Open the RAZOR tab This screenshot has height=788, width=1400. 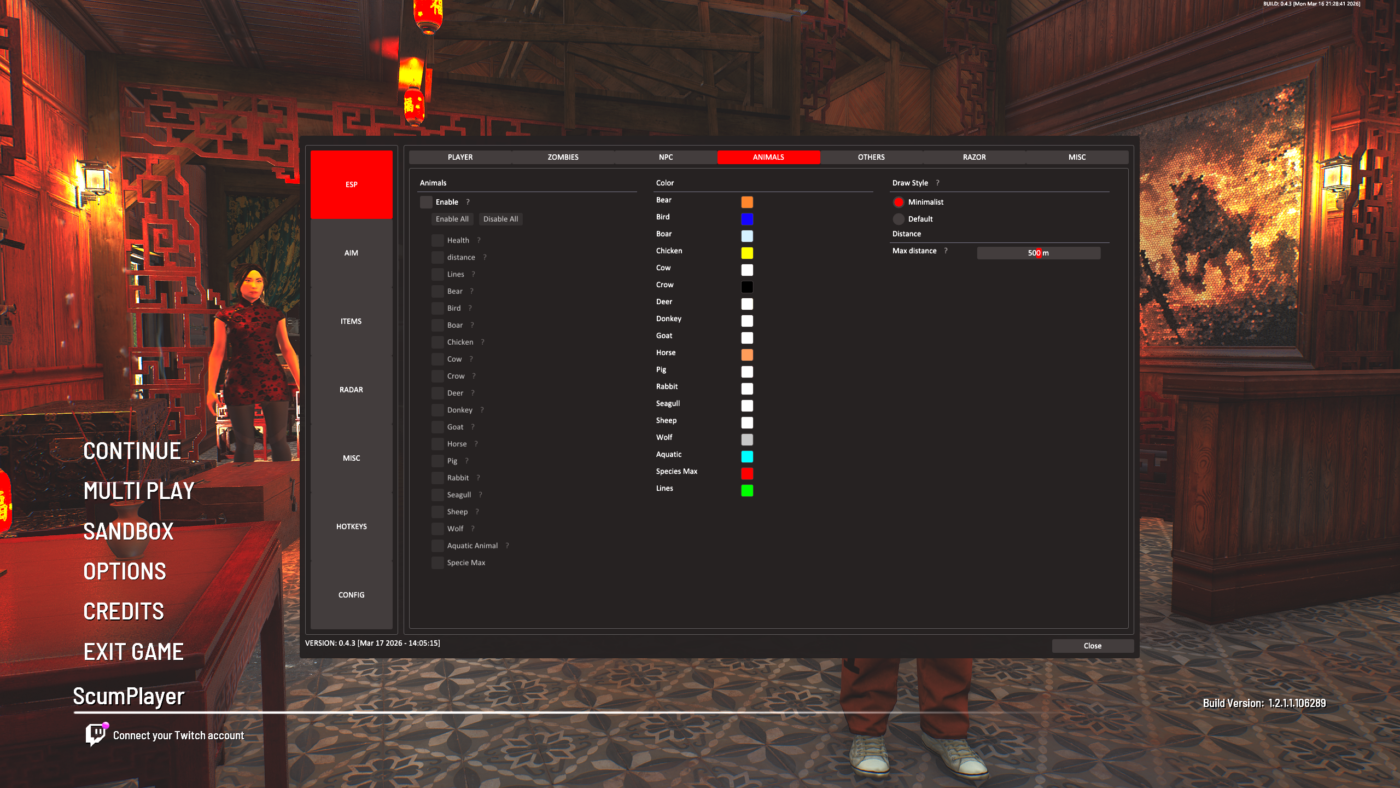[974, 157]
